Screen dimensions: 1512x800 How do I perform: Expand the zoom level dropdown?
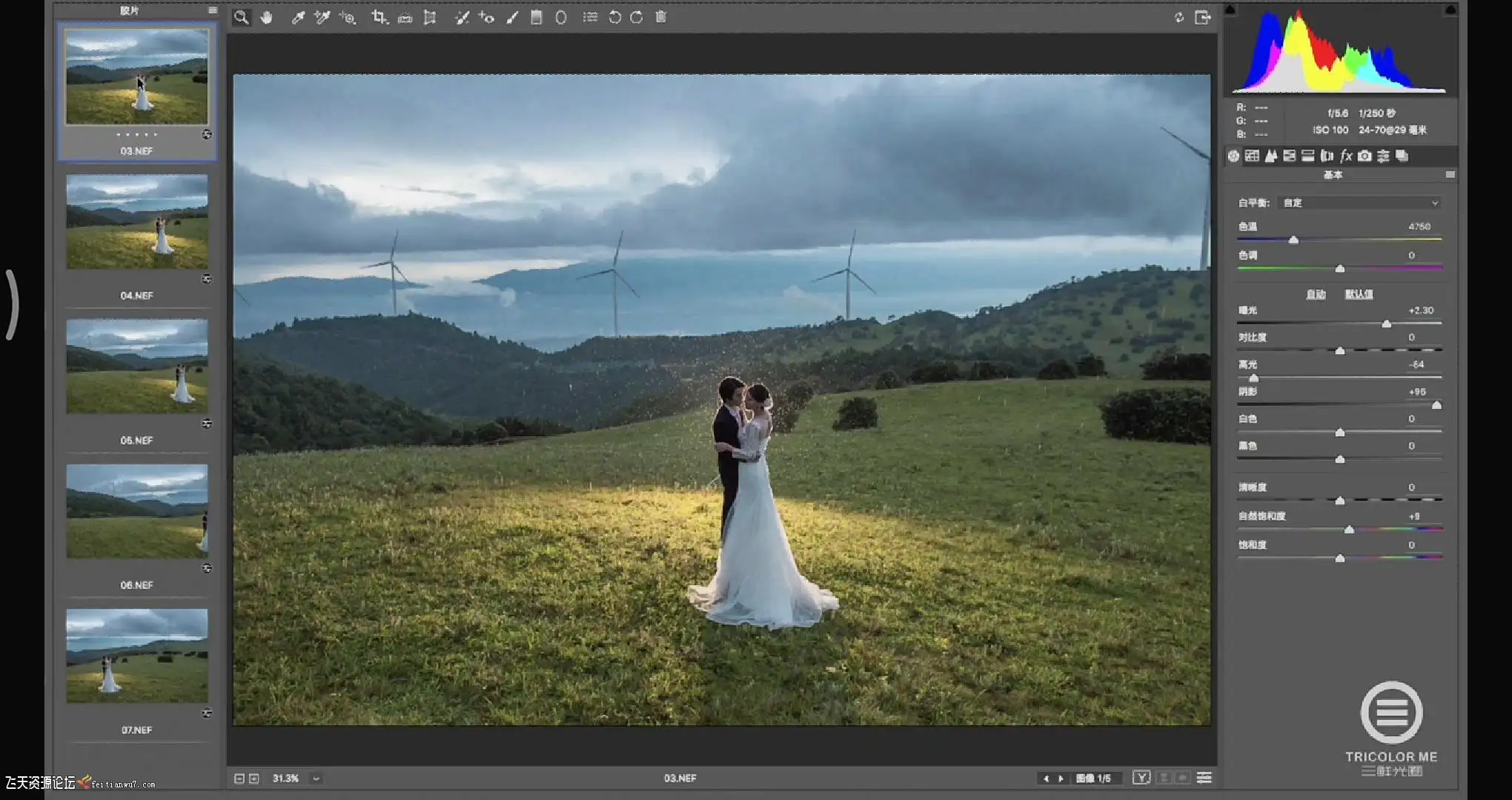point(316,779)
